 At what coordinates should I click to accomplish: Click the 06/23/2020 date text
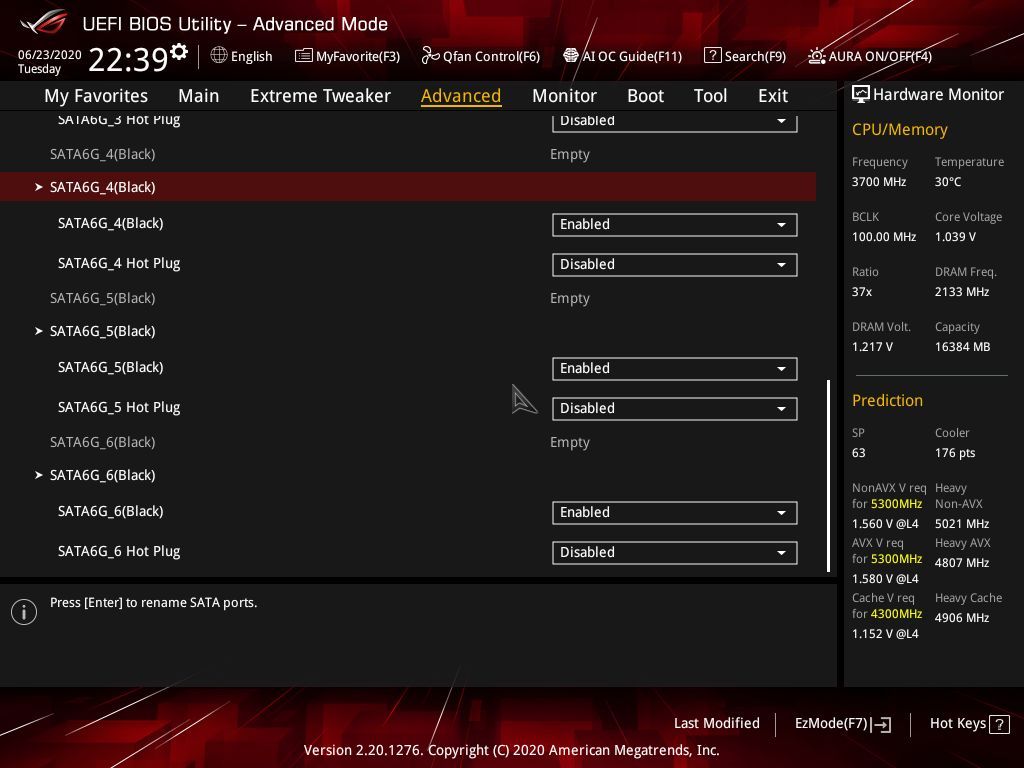click(x=50, y=55)
